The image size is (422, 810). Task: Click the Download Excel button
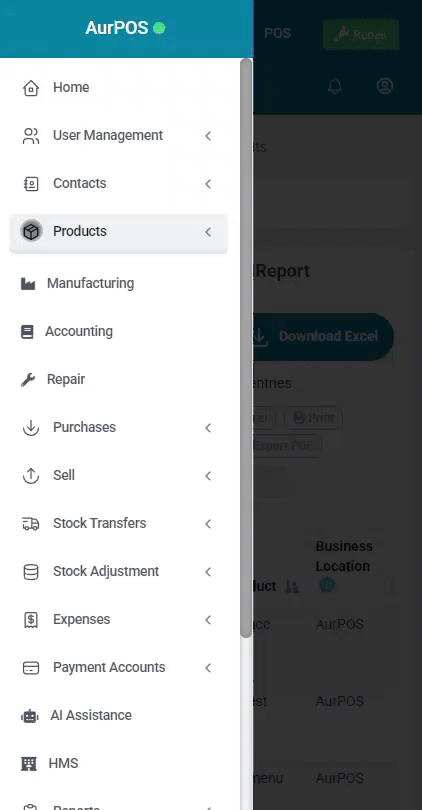coord(323,336)
